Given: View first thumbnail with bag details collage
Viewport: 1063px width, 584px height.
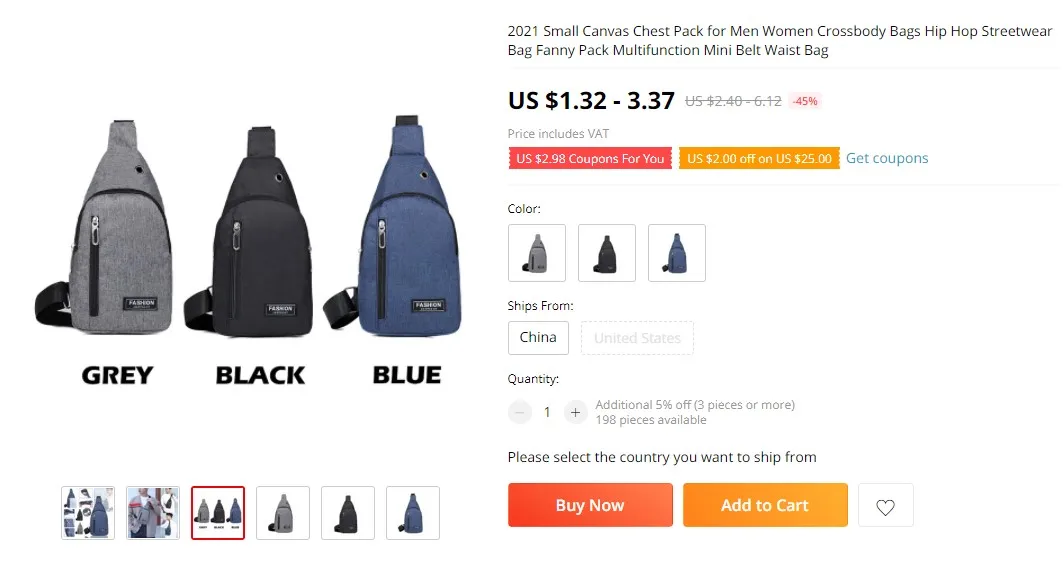Looking at the screenshot, I should pos(88,513).
